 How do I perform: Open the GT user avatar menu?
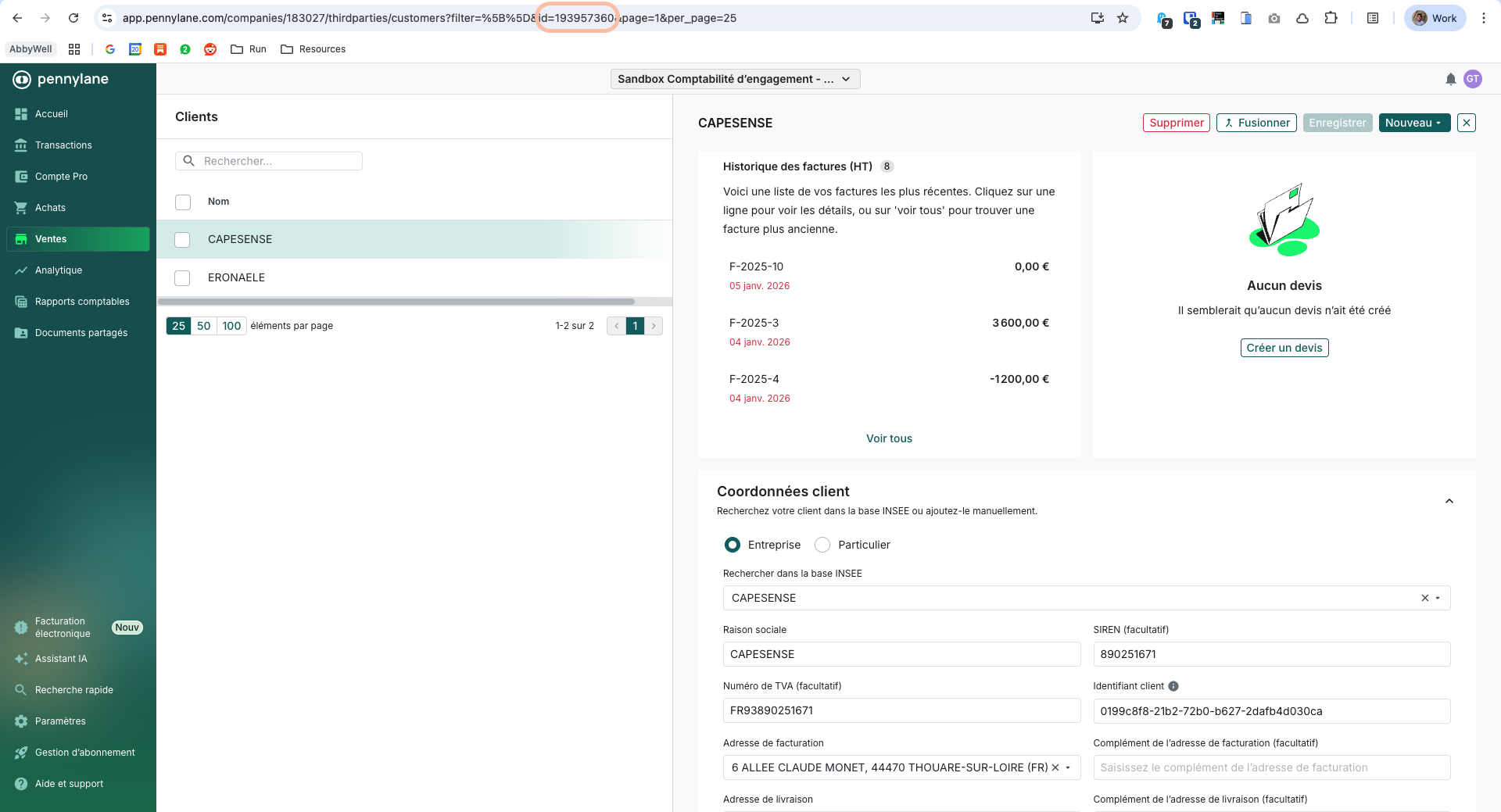1472,79
